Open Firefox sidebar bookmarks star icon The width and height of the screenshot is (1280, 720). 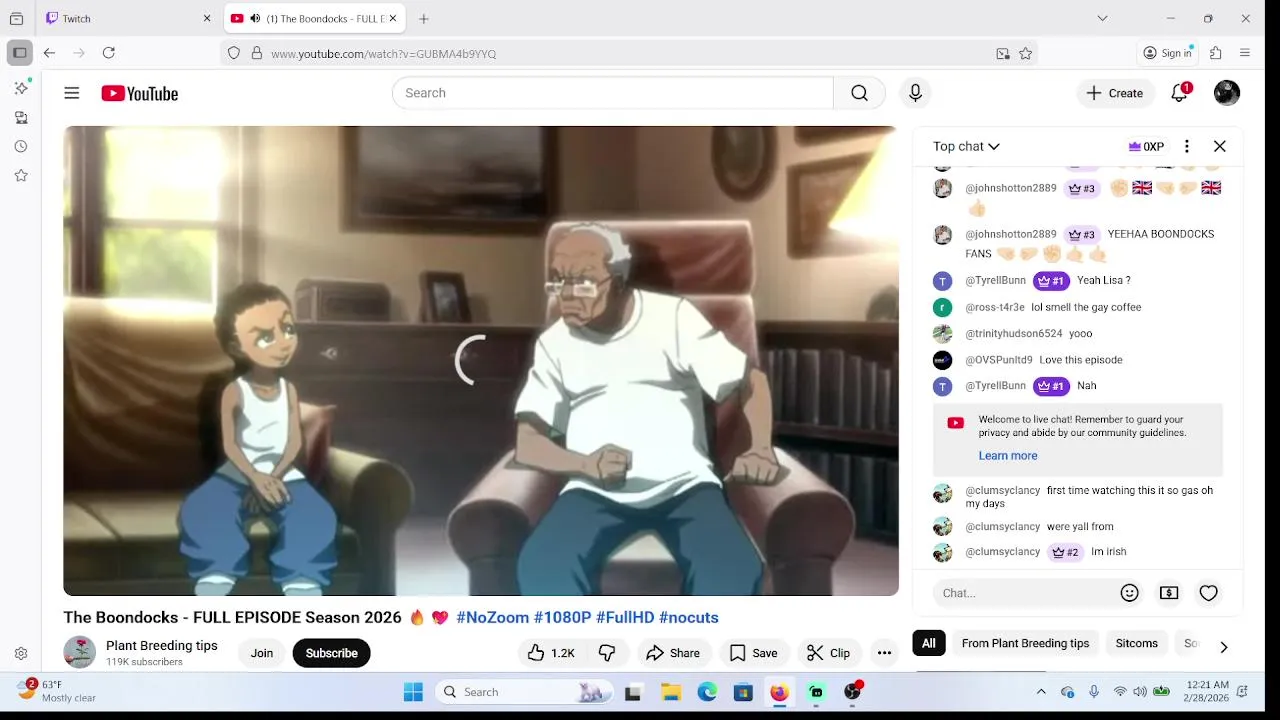[21, 175]
